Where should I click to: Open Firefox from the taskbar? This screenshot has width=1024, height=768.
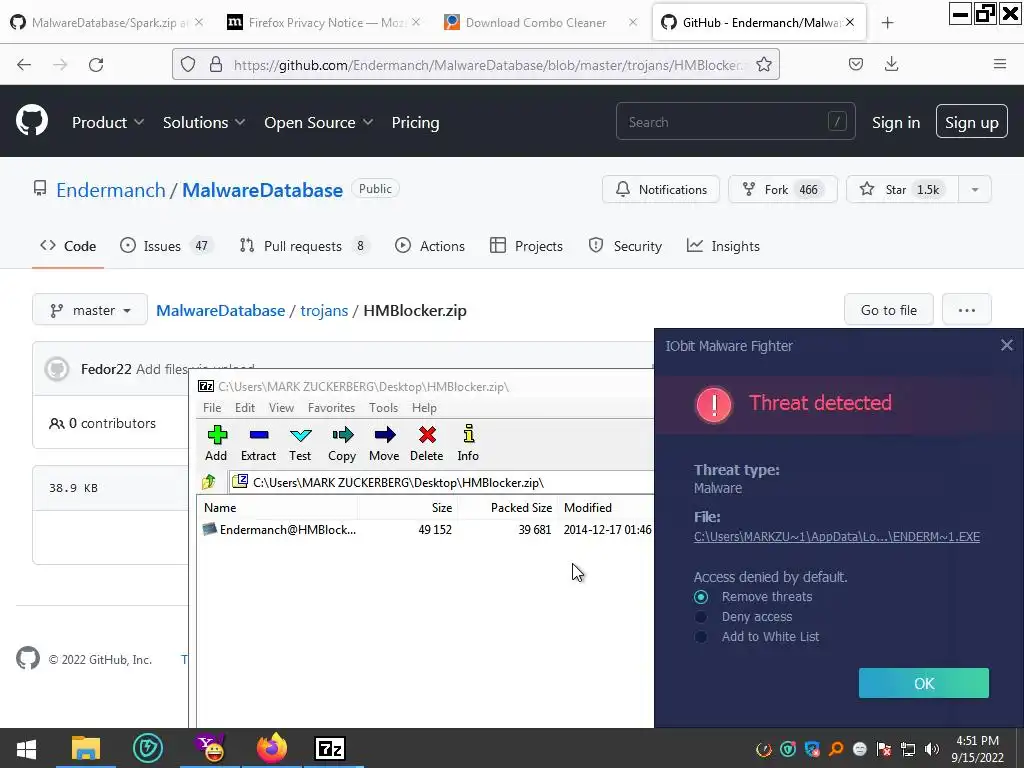point(272,748)
